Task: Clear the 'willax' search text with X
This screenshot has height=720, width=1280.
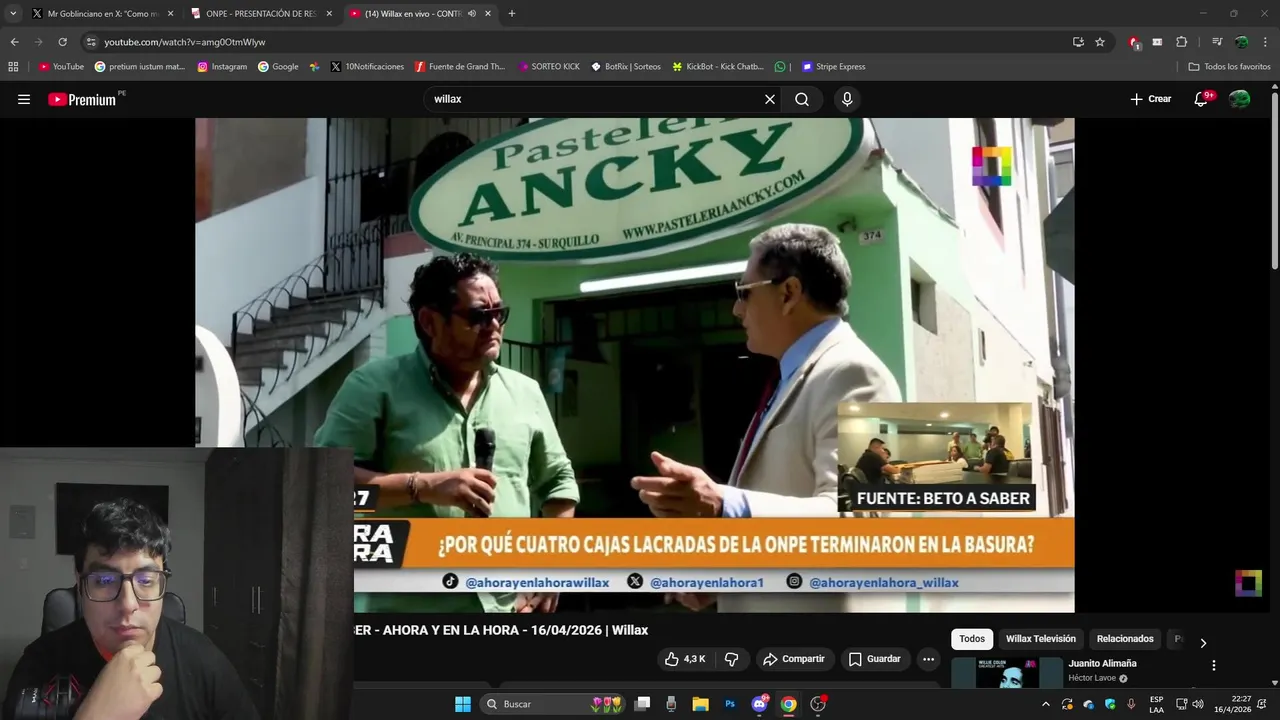Action: coord(770,99)
